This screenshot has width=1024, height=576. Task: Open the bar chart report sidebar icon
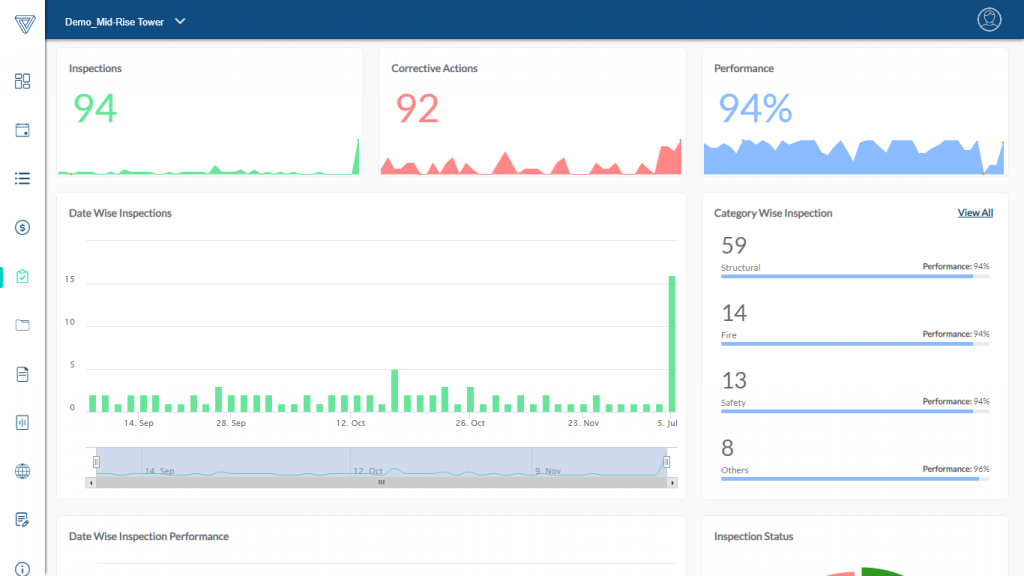tap(22, 423)
